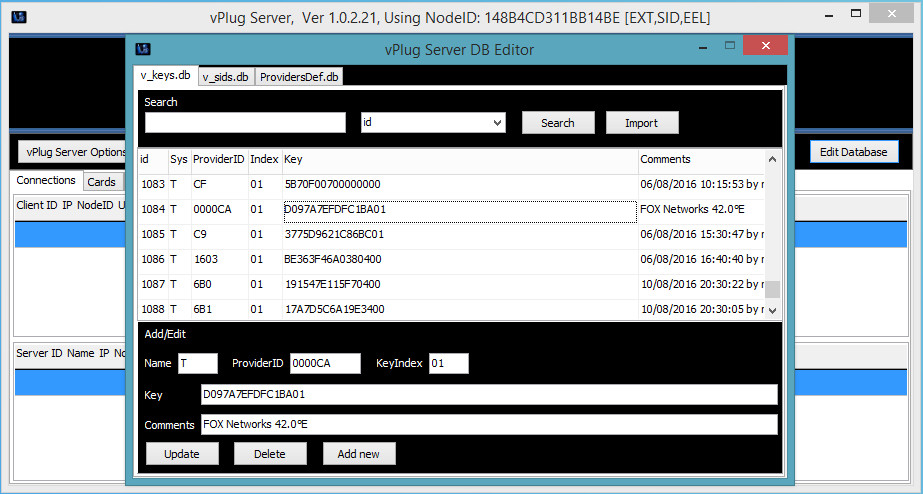This screenshot has height=494, width=923.
Task: Open the ProvidersDef.db tab
Action: tap(298, 77)
